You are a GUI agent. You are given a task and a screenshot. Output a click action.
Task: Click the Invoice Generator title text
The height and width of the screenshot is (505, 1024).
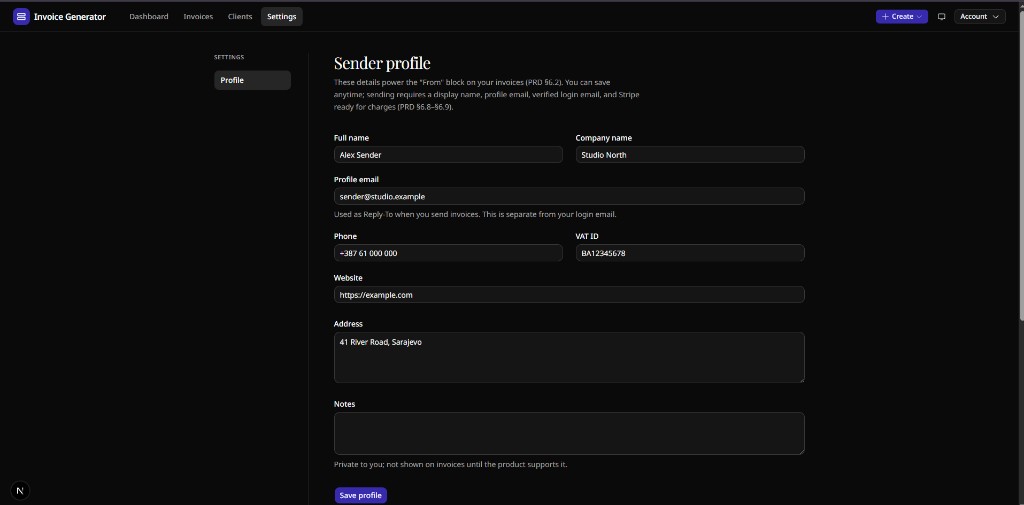(70, 17)
